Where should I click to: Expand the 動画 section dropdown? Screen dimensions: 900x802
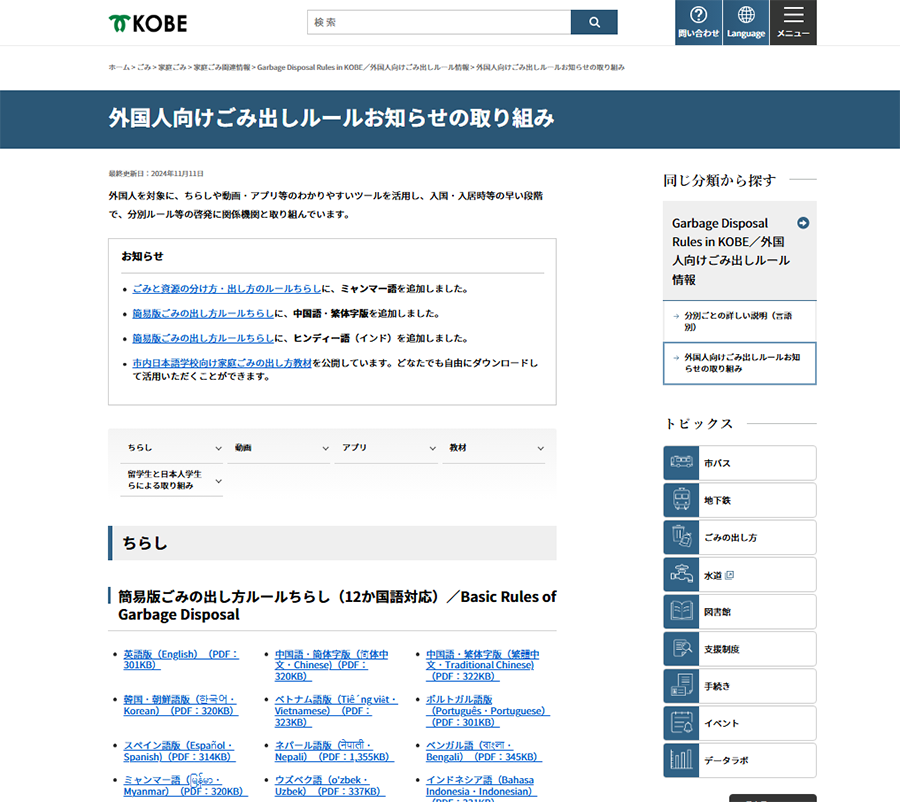(x=280, y=448)
